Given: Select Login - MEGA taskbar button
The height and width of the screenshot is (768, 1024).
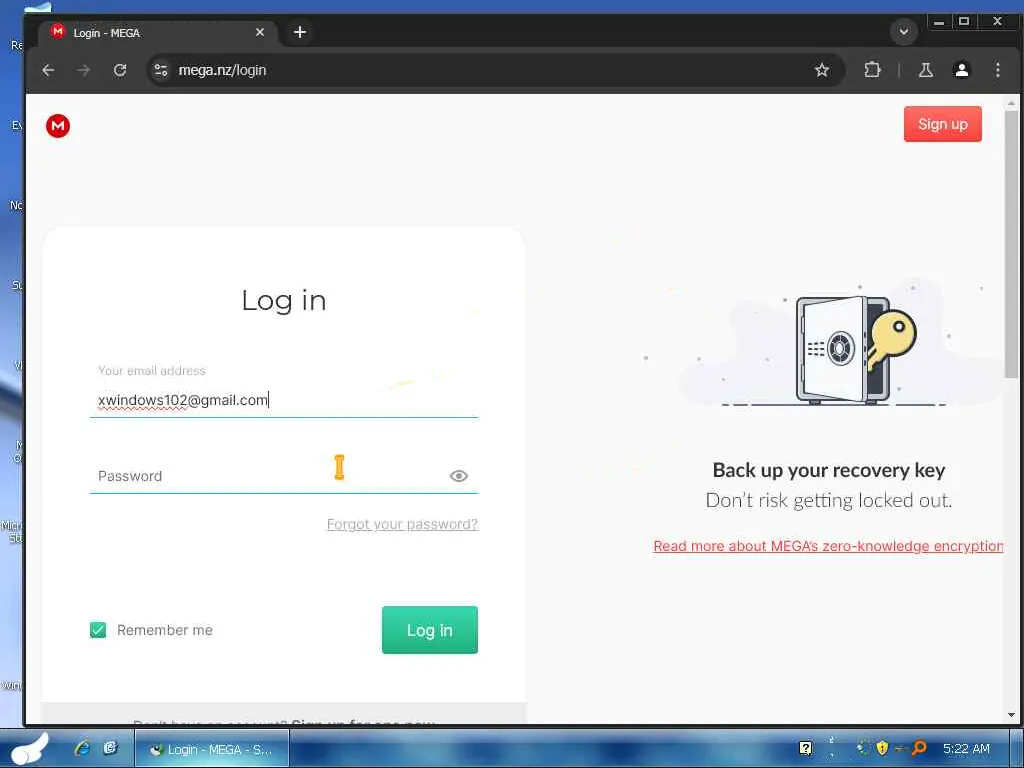Looking at the screenshot, I should 212,749.
